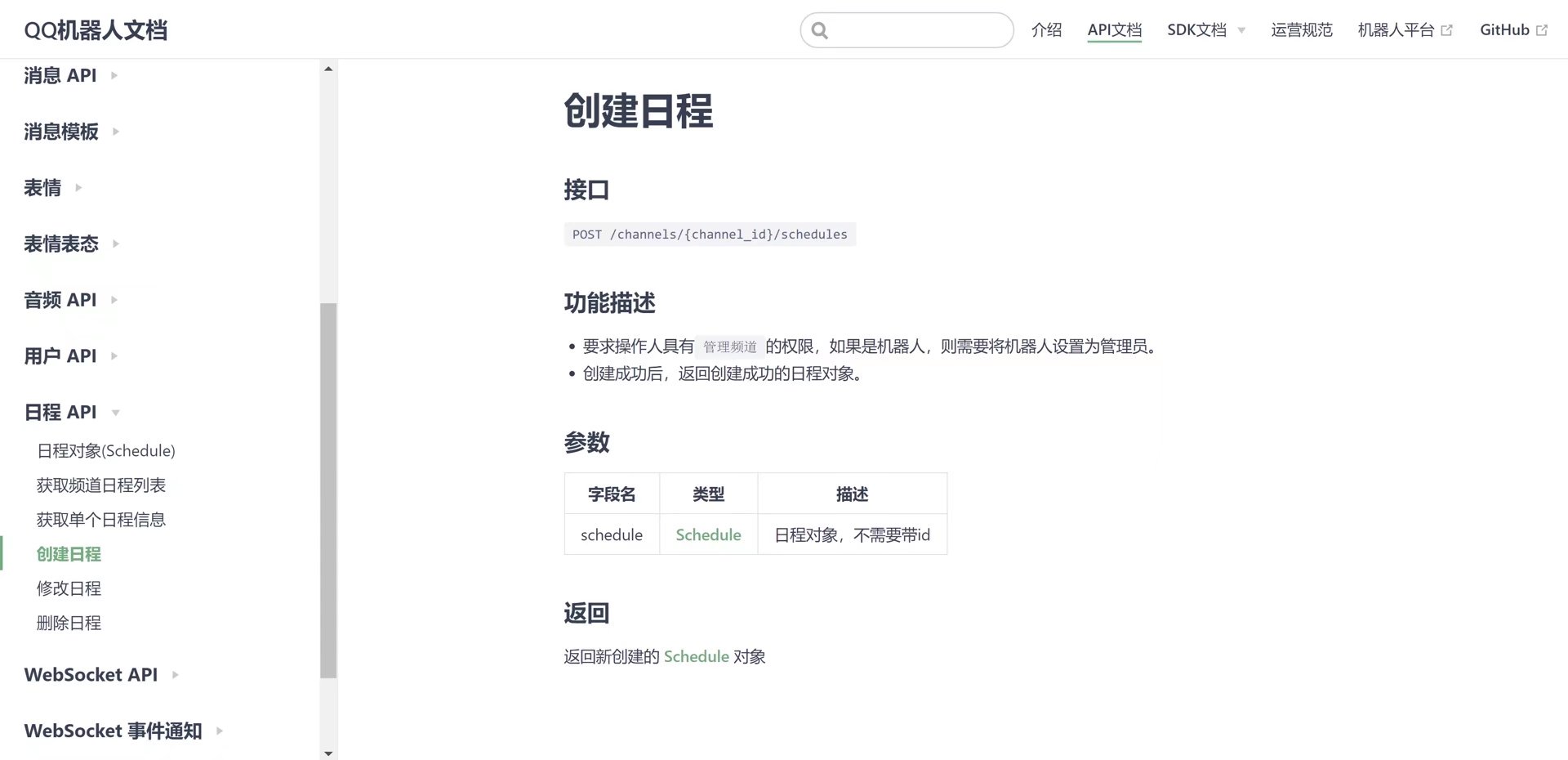The width and height of the screenshot is (1568, 760).
Task: Follow the Schedule link under 返回
Action: point(696,656)
